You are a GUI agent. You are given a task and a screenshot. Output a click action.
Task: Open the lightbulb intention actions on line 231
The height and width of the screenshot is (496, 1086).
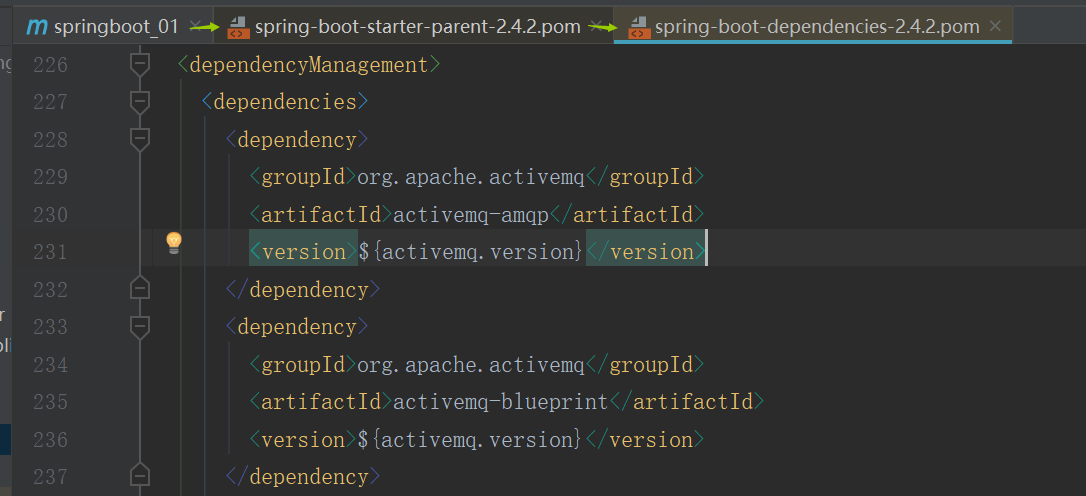tap(174, 242)
